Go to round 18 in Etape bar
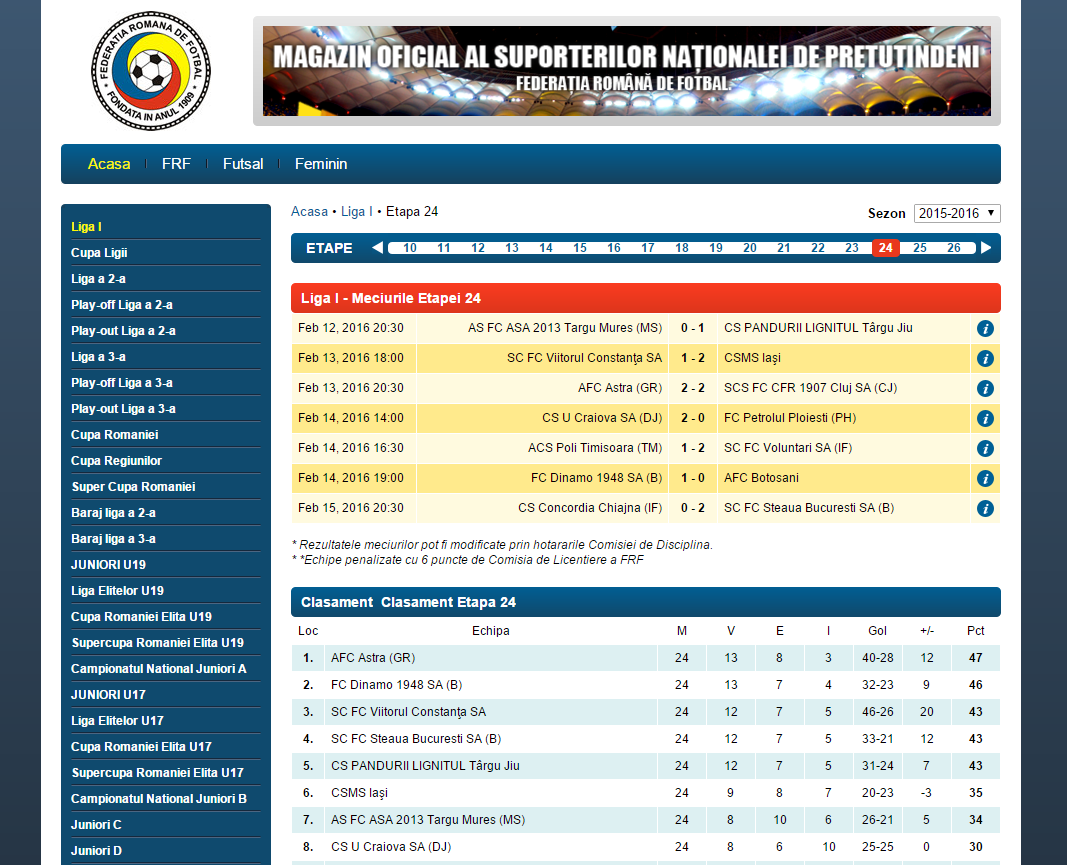This screenshot has width=1067, height=865. click(x=682, y=248)
